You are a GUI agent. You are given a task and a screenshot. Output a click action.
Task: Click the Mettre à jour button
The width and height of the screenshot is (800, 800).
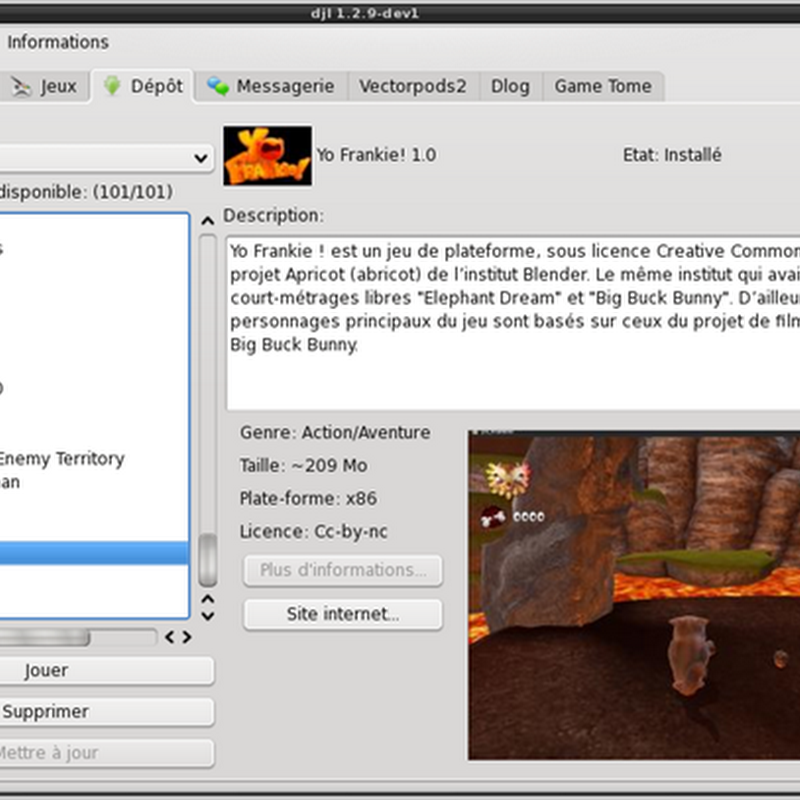click(106, 753)
